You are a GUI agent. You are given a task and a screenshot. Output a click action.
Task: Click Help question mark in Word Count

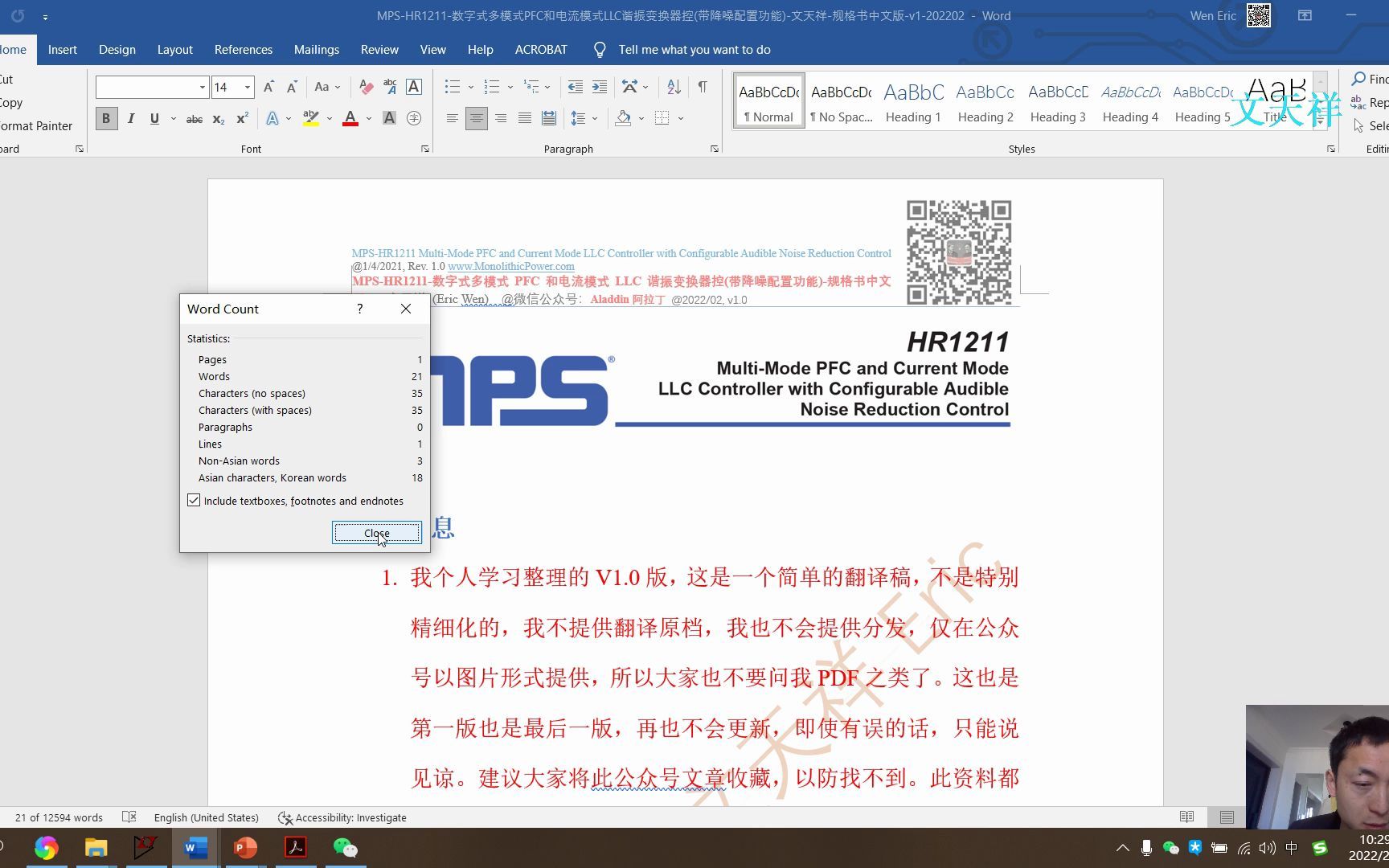[x=360, y=309]
